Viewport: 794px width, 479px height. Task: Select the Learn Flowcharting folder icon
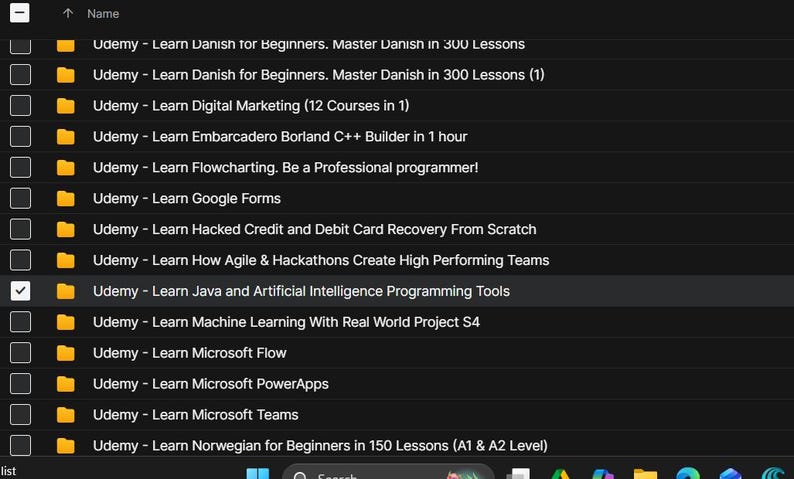click(65, 168)
